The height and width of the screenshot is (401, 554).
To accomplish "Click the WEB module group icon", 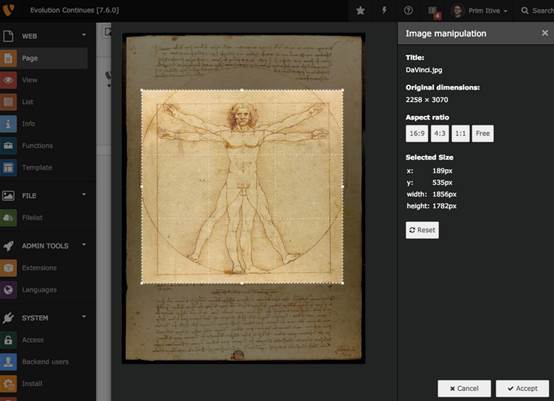I will tap(8, 36).
